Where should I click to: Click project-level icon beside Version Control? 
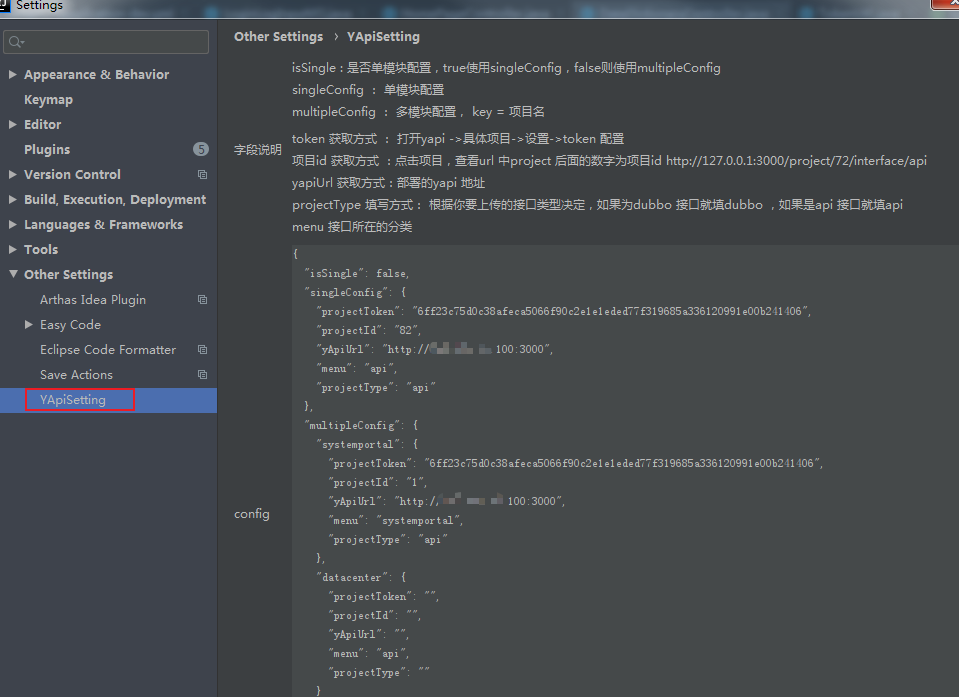click(202, 174)
